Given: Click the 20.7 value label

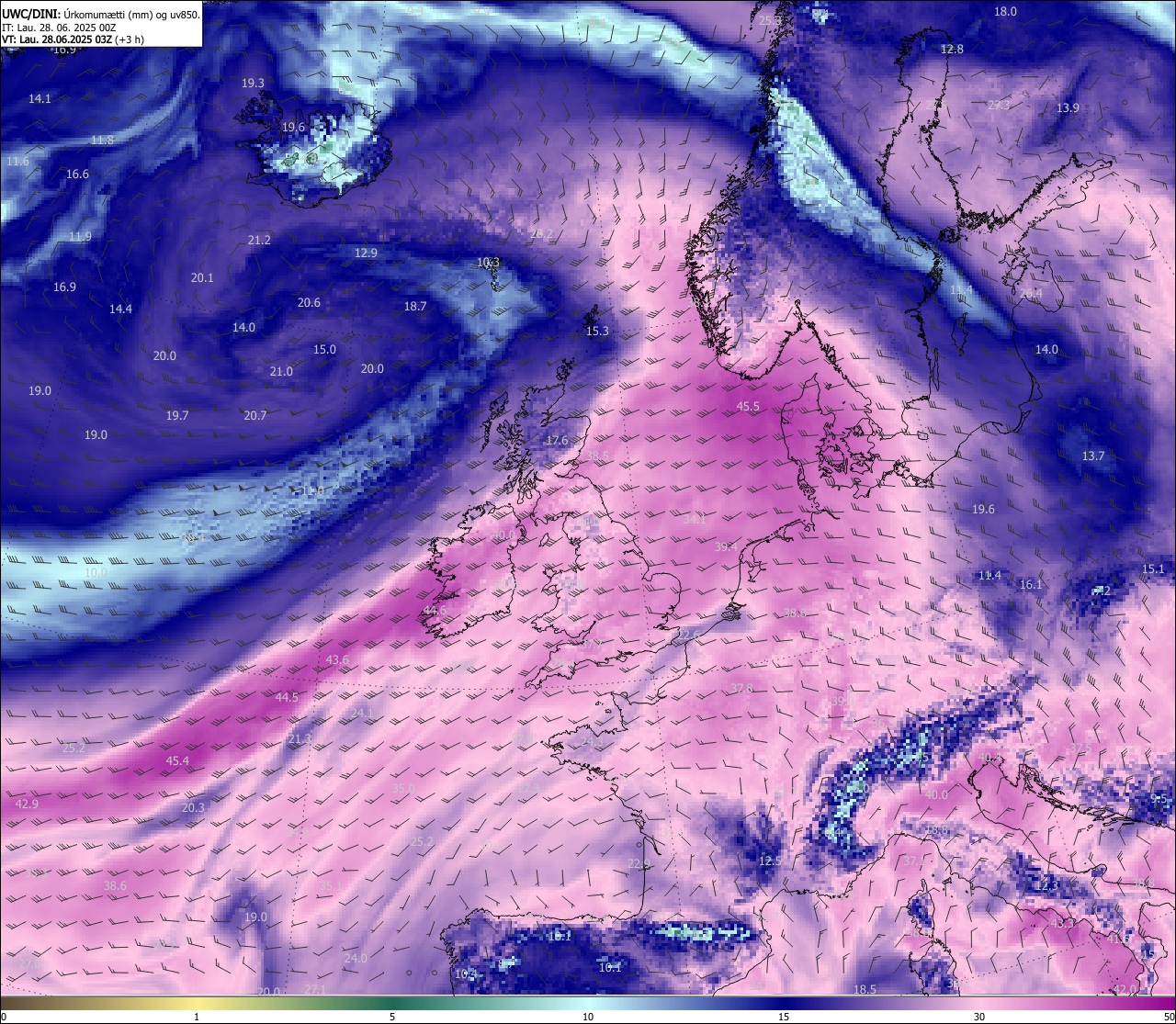Looking at the screenshot, I should [255, 415].
